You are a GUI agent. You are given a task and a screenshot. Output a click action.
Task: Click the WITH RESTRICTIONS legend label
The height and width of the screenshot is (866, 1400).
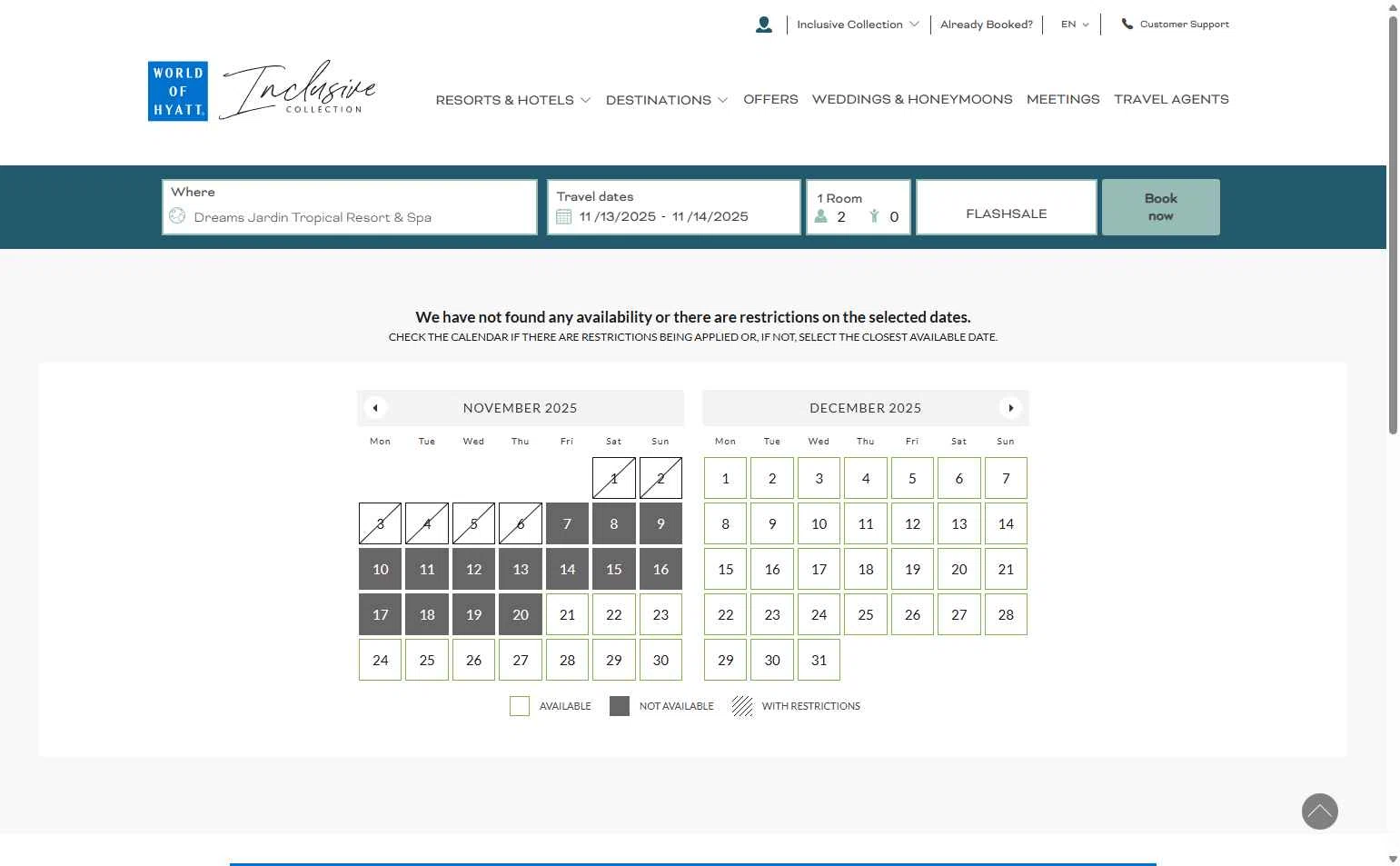pyautogui.click(x=811, y=706)
